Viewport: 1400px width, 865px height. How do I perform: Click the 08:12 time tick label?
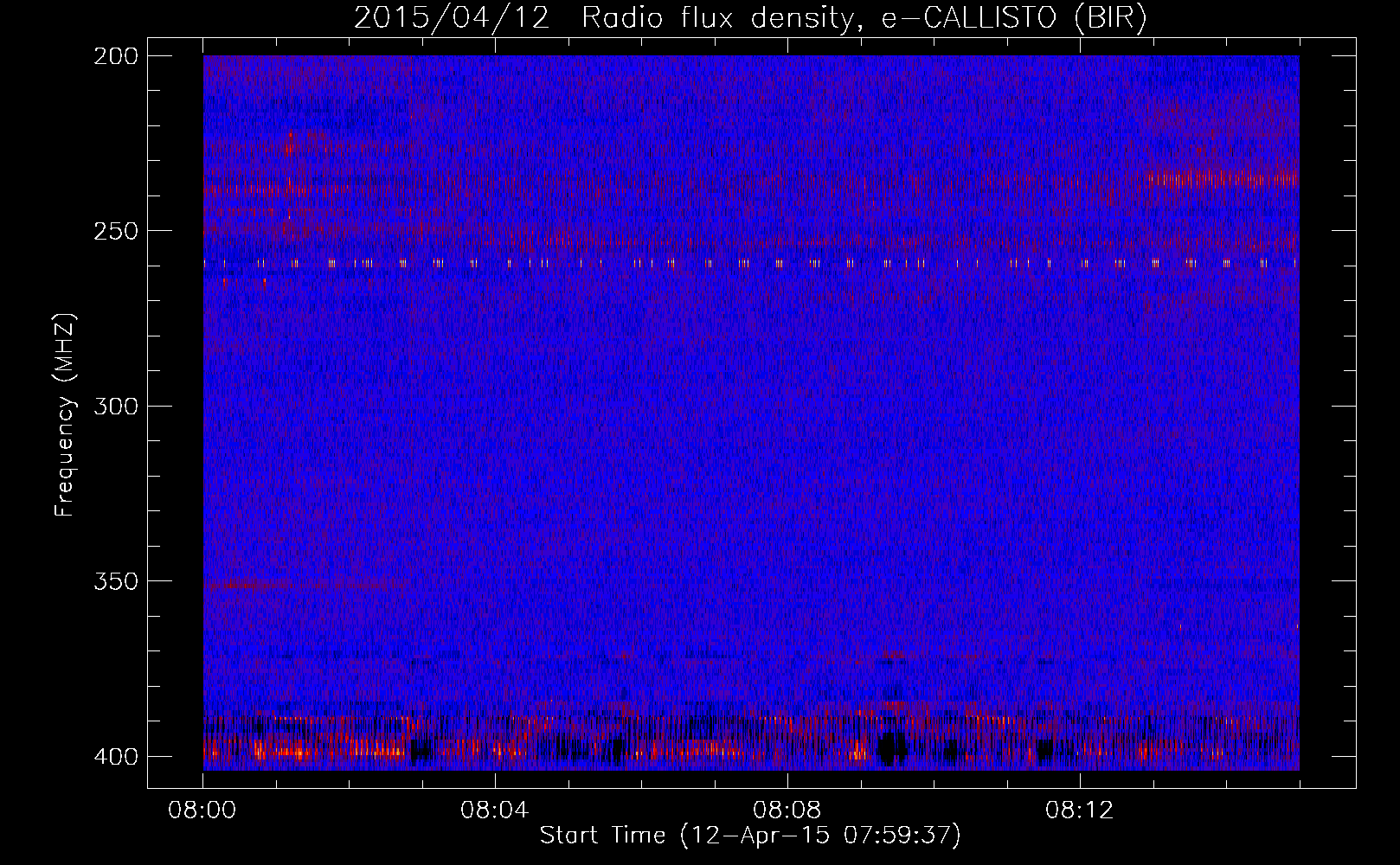[x=1080, y=811]
